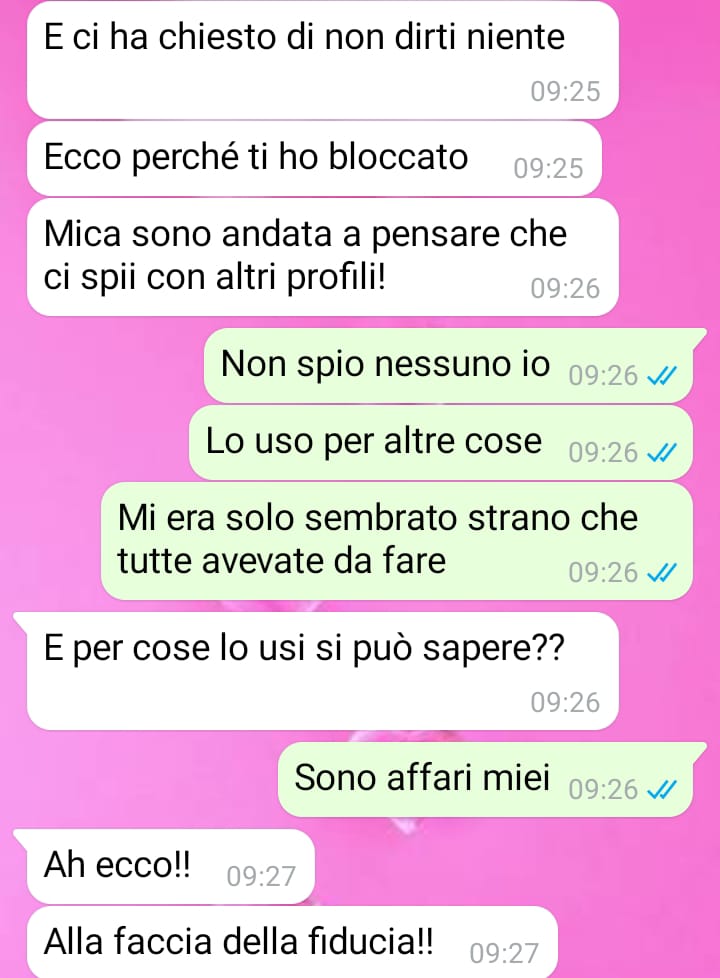Image resolution: width=720 pixels, height=978 pixels.
Task: Select message 'Mi era solo sembrato strano che'
Action: 397,541
